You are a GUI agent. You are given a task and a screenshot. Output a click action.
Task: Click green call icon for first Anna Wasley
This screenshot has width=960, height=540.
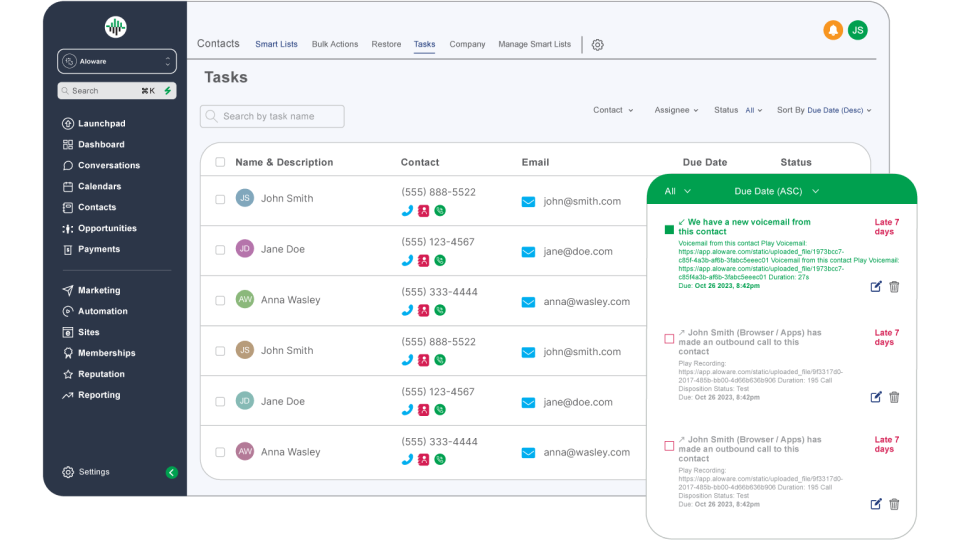tap(440, 310)
